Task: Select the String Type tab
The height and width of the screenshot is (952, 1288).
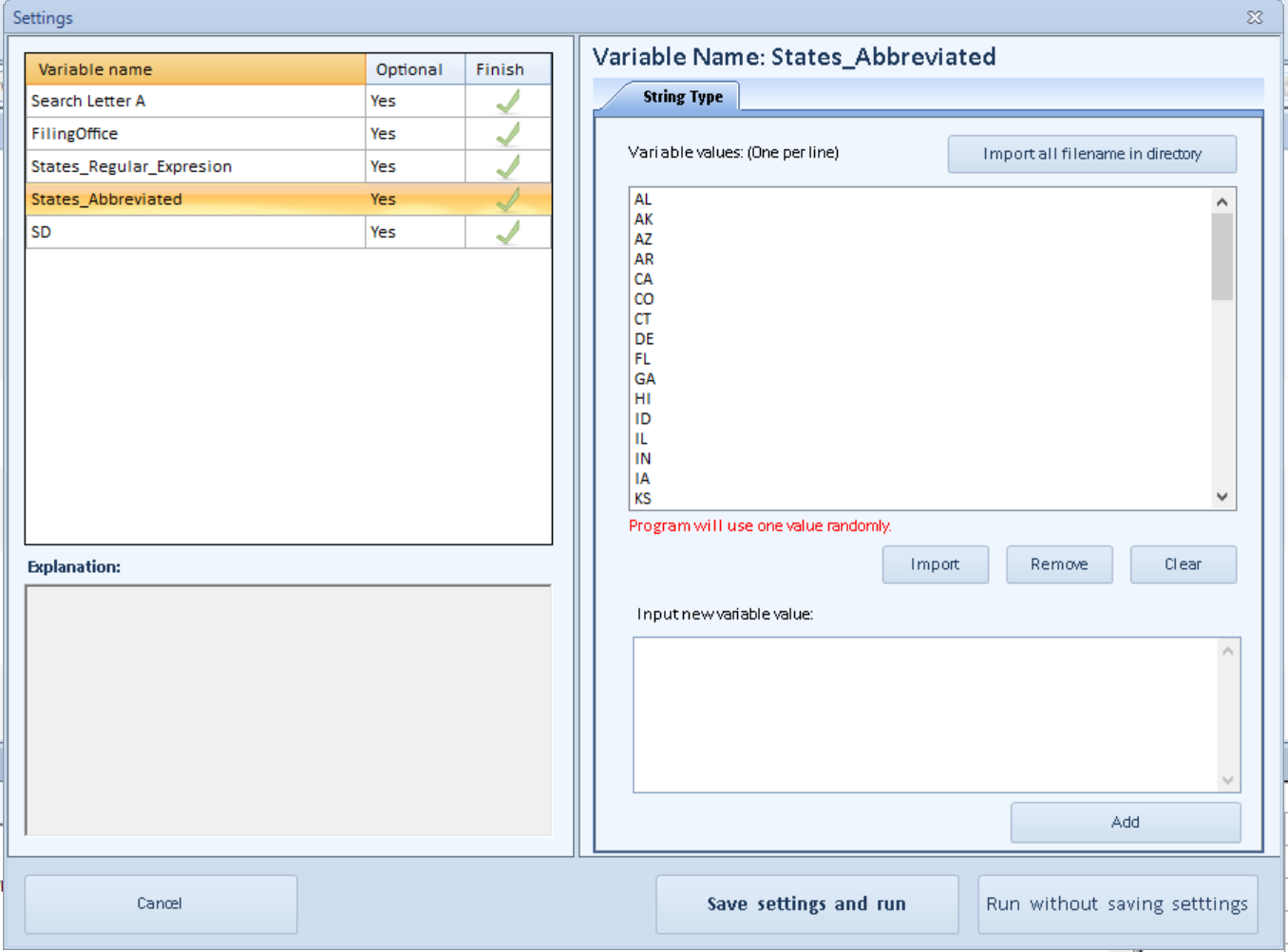Action: (682, 97)
